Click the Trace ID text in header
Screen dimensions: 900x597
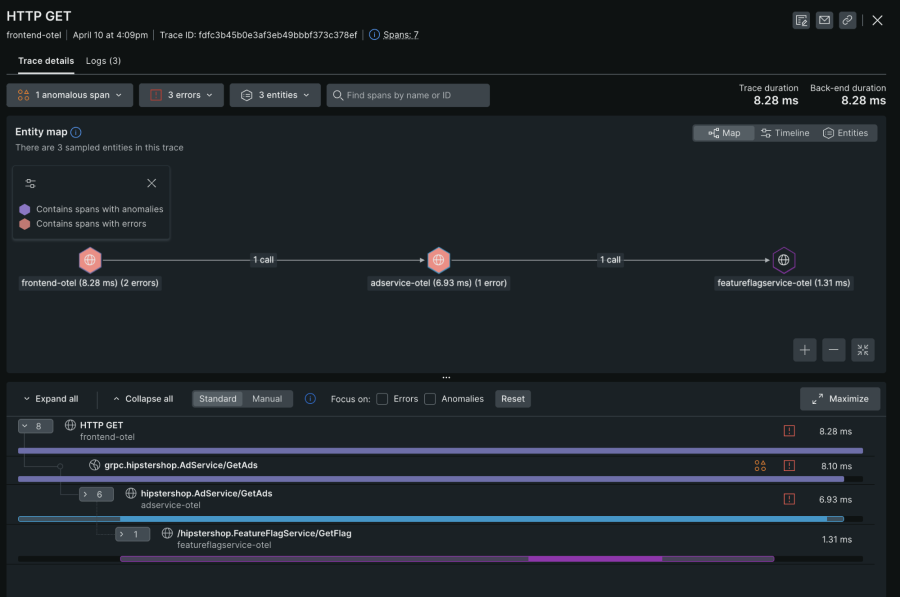(x=258, y=35)
